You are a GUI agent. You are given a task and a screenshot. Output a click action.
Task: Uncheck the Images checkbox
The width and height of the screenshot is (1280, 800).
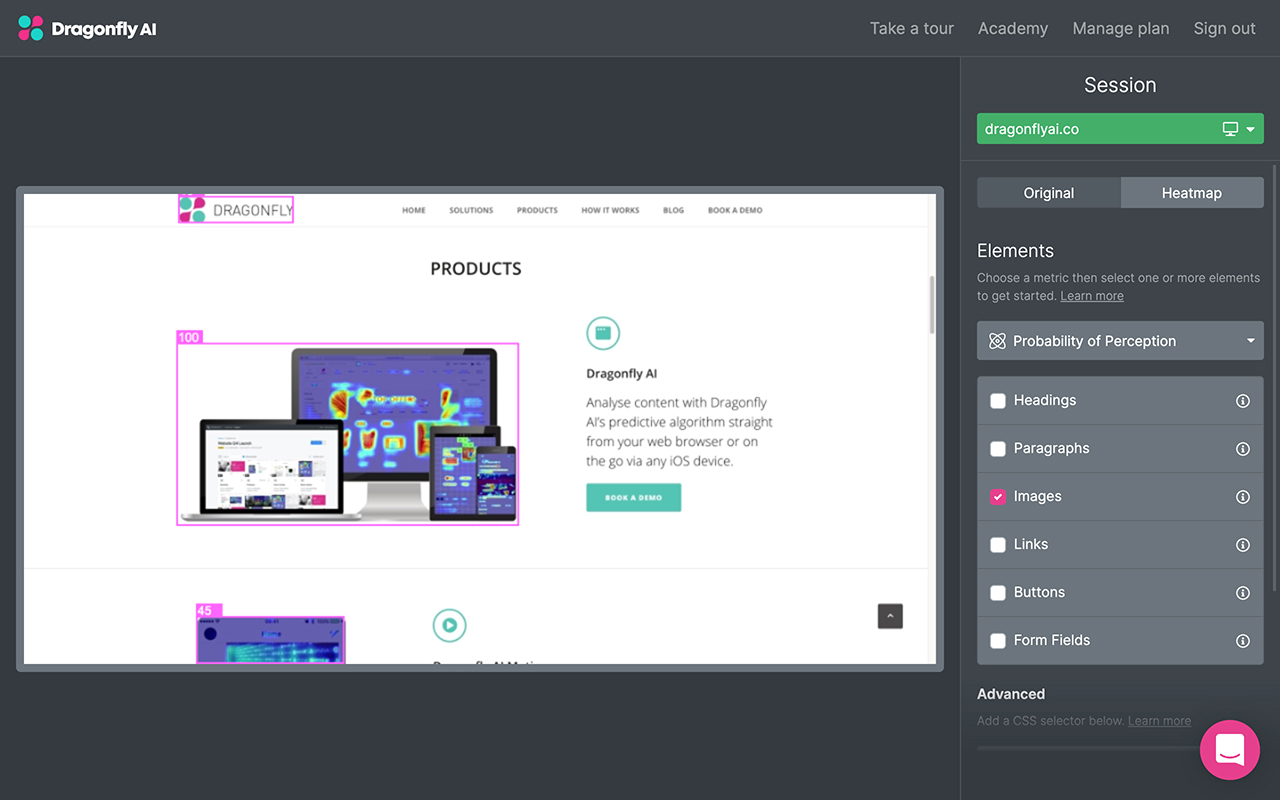click(998, 497)
